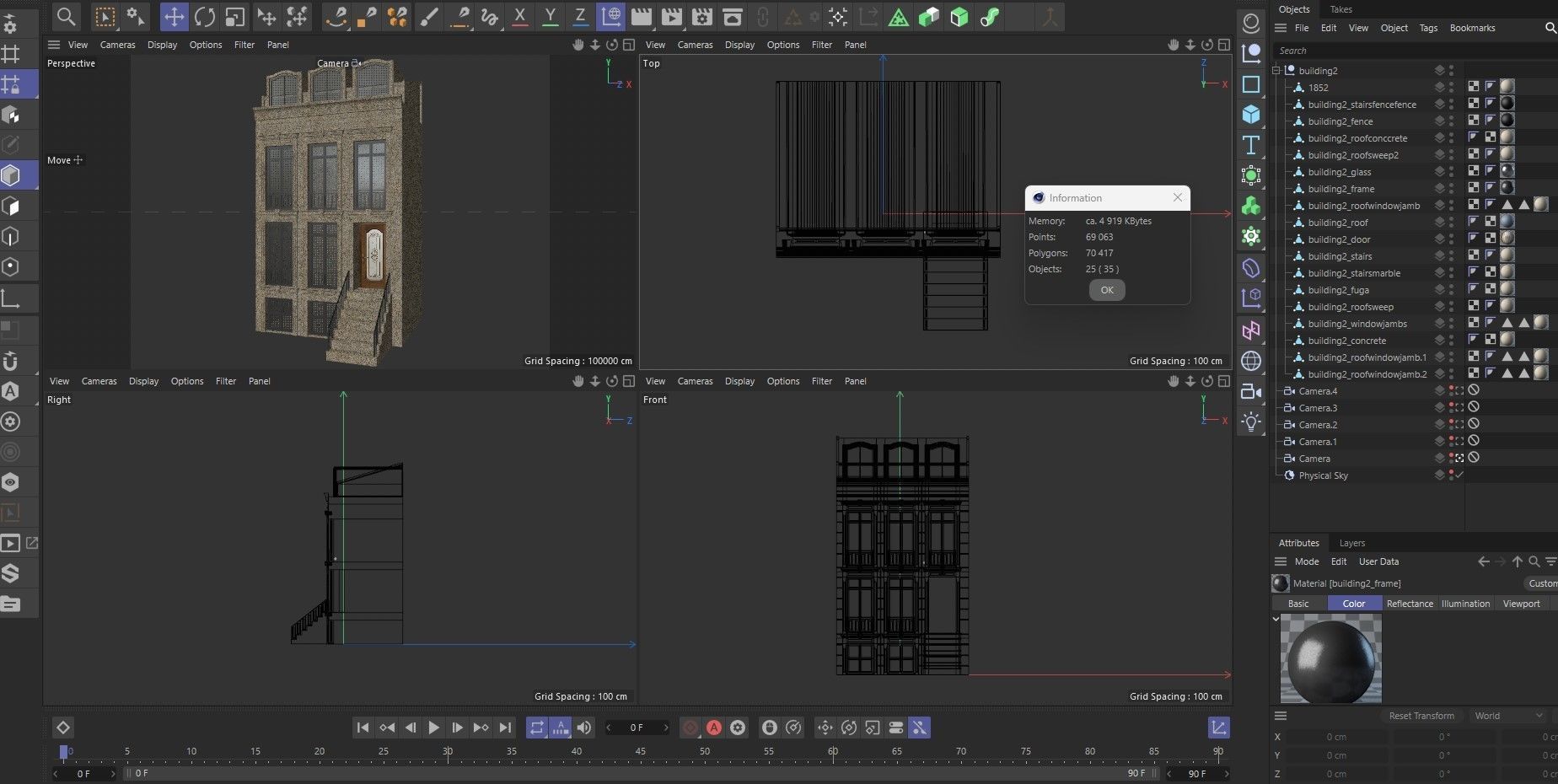Open Perspective viewport hamburger menu
The image size is (1558, 784).
click(54, 45)
